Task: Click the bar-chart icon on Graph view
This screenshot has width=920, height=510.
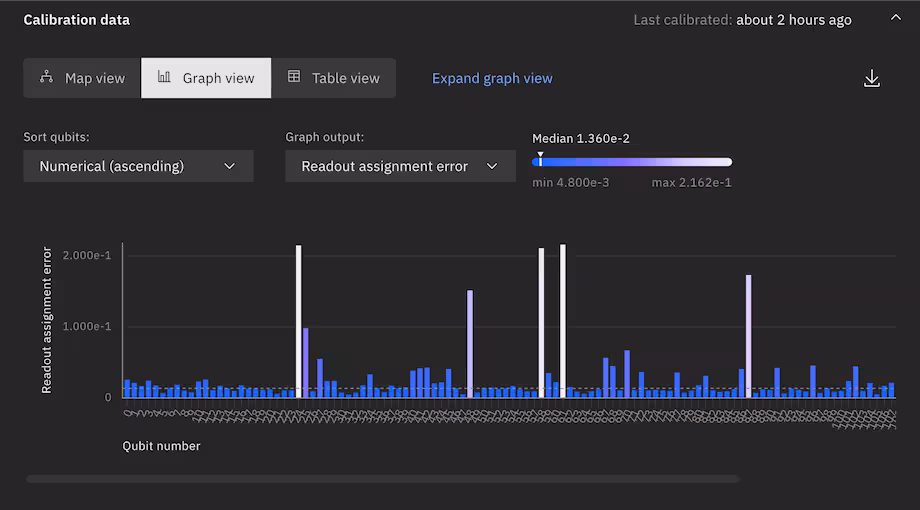Action: (164, 76)
